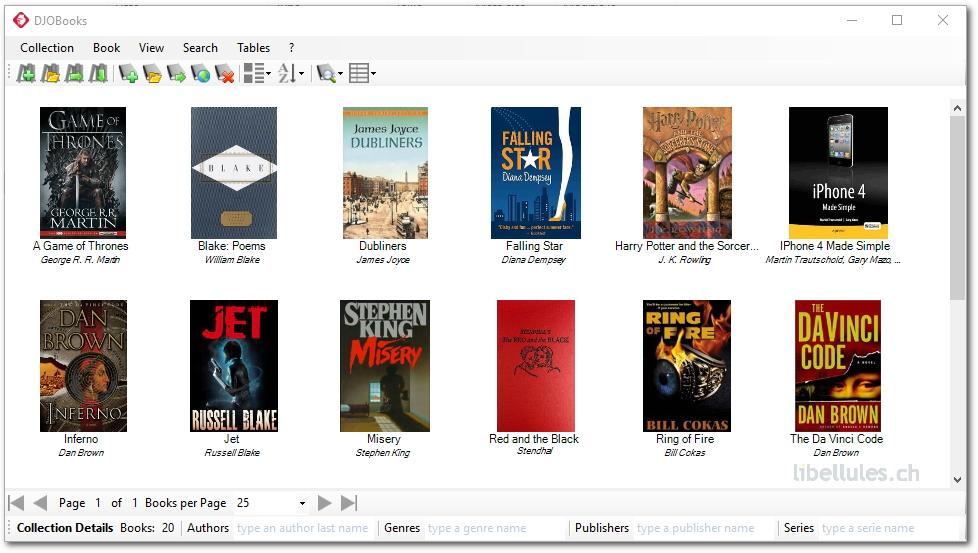Click the Export Book arrow icon
This screenshot has width=978, height=553.
[176, 74]
